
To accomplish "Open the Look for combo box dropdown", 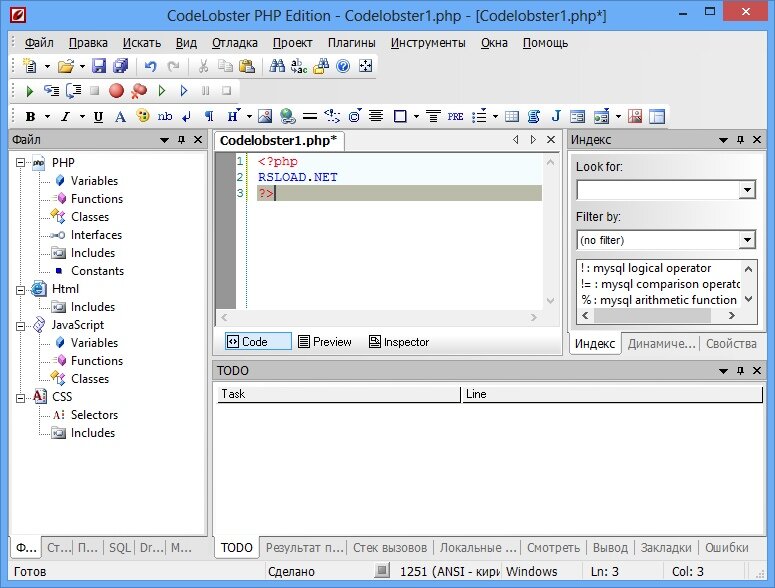I will [747, 190].
